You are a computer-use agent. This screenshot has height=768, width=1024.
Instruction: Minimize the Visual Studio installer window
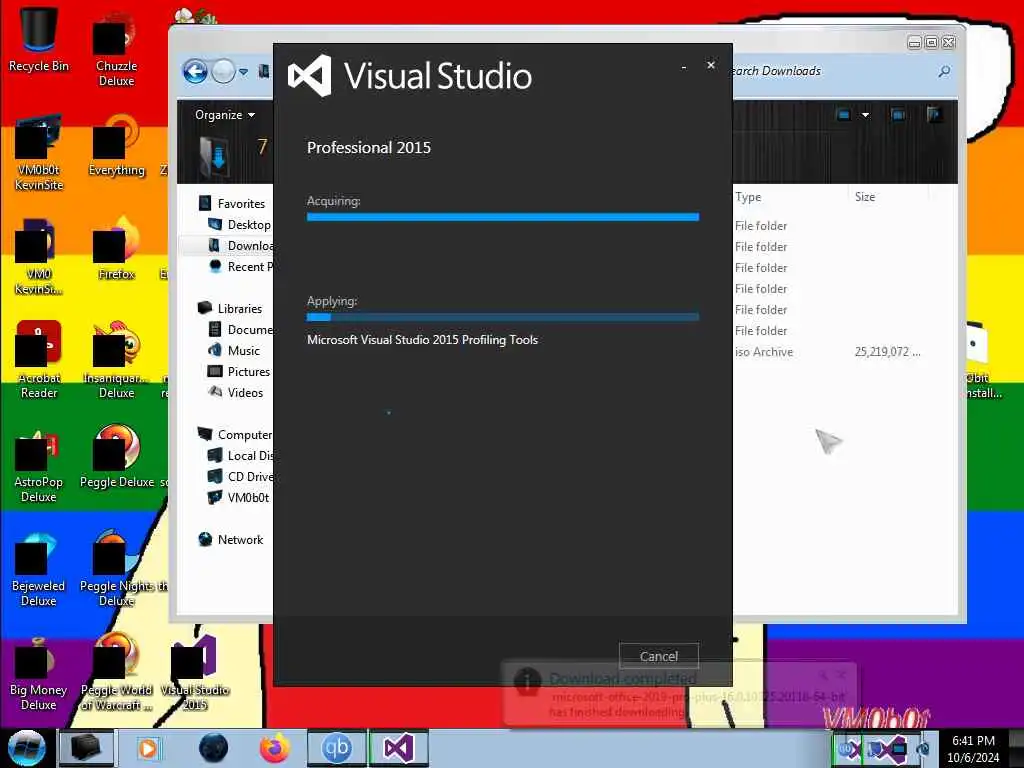pyautogui.click(x=683, y=67)
